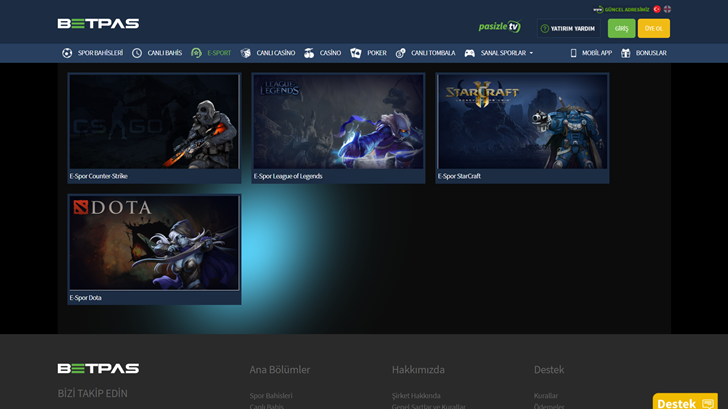Image resolution: width=728 pixels, height=409 pixels.
Task: Open Bonuslar menu link
Action: (651, 53)
